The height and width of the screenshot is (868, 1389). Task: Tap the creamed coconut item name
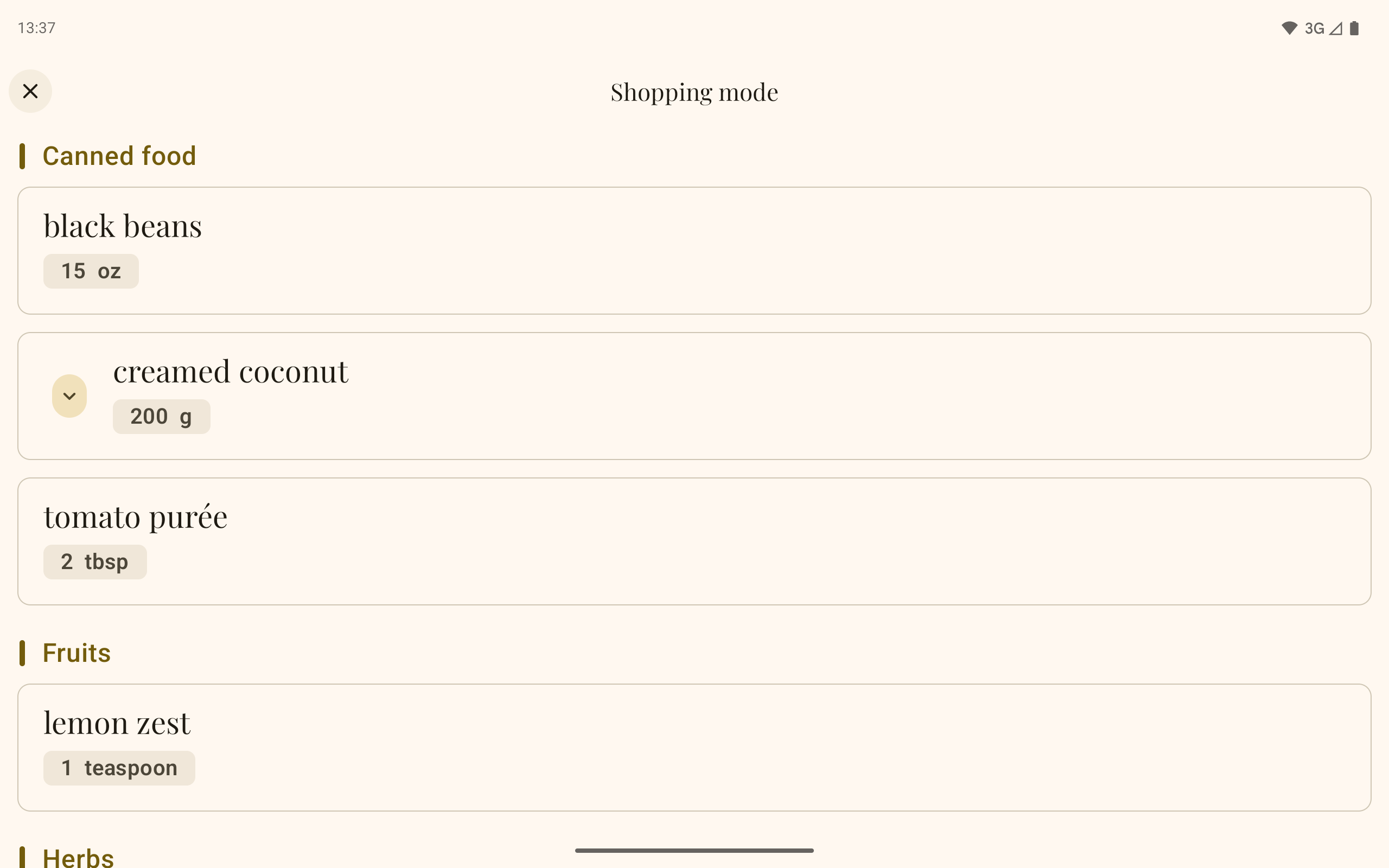pyautogui.click(x=231, y=372)
